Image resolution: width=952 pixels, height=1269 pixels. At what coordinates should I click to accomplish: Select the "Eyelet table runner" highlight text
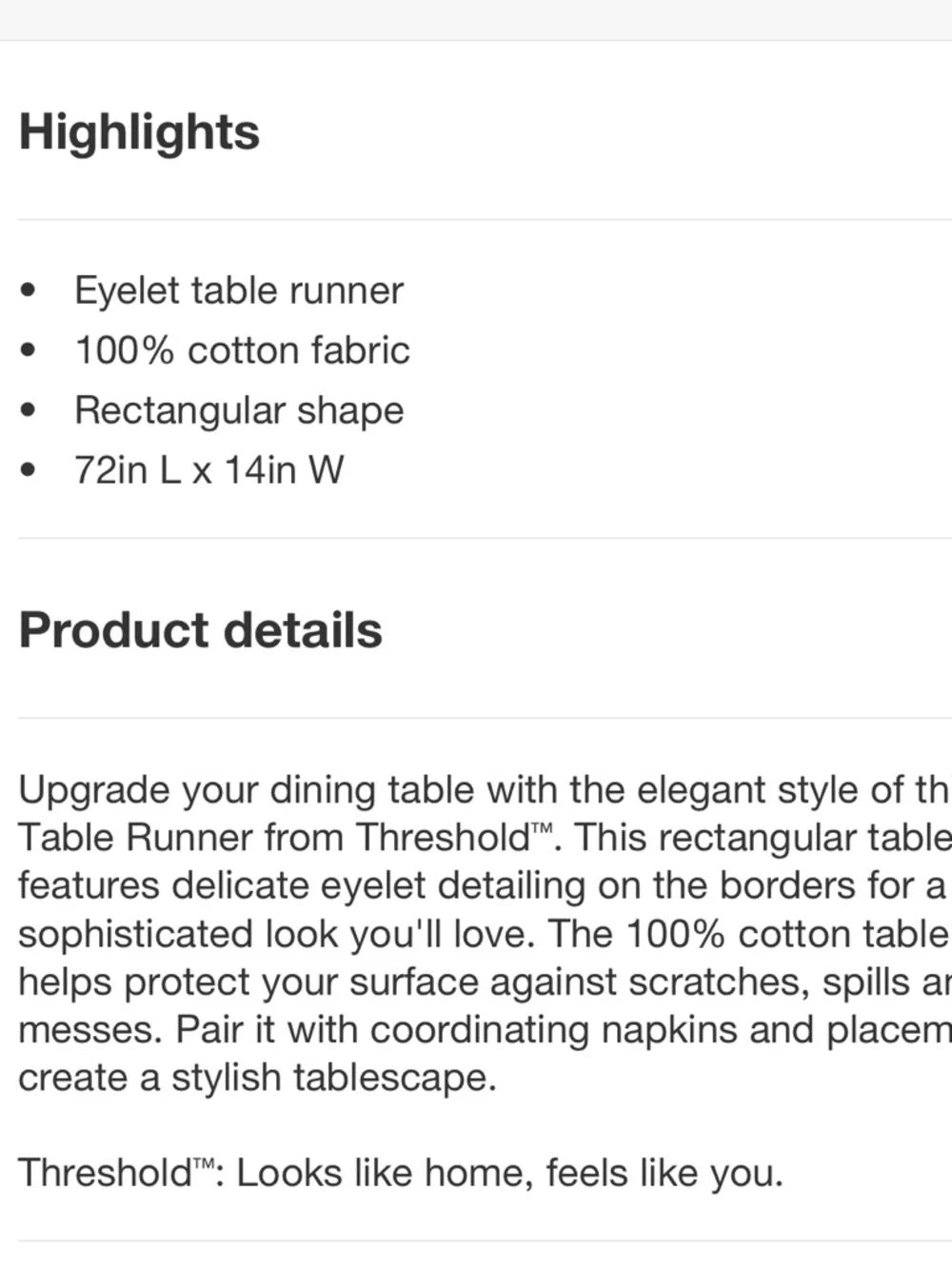[239, 290]
